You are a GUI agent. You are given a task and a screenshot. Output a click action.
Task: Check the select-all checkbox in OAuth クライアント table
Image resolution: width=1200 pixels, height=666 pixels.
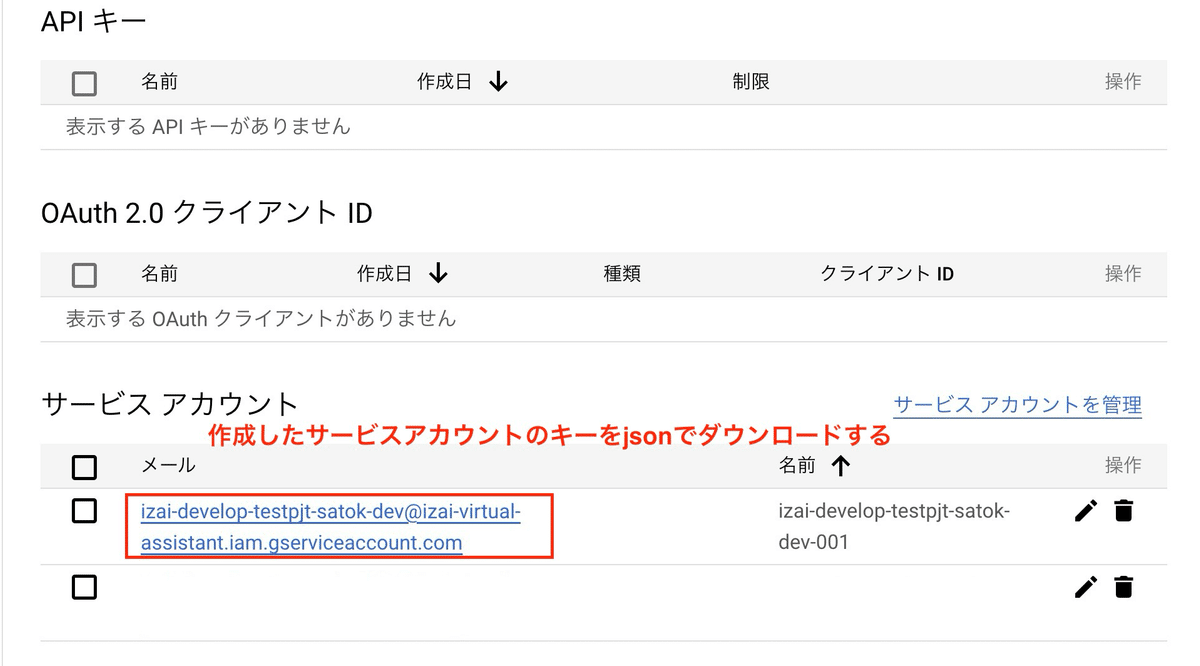click(x=84, y=274)
